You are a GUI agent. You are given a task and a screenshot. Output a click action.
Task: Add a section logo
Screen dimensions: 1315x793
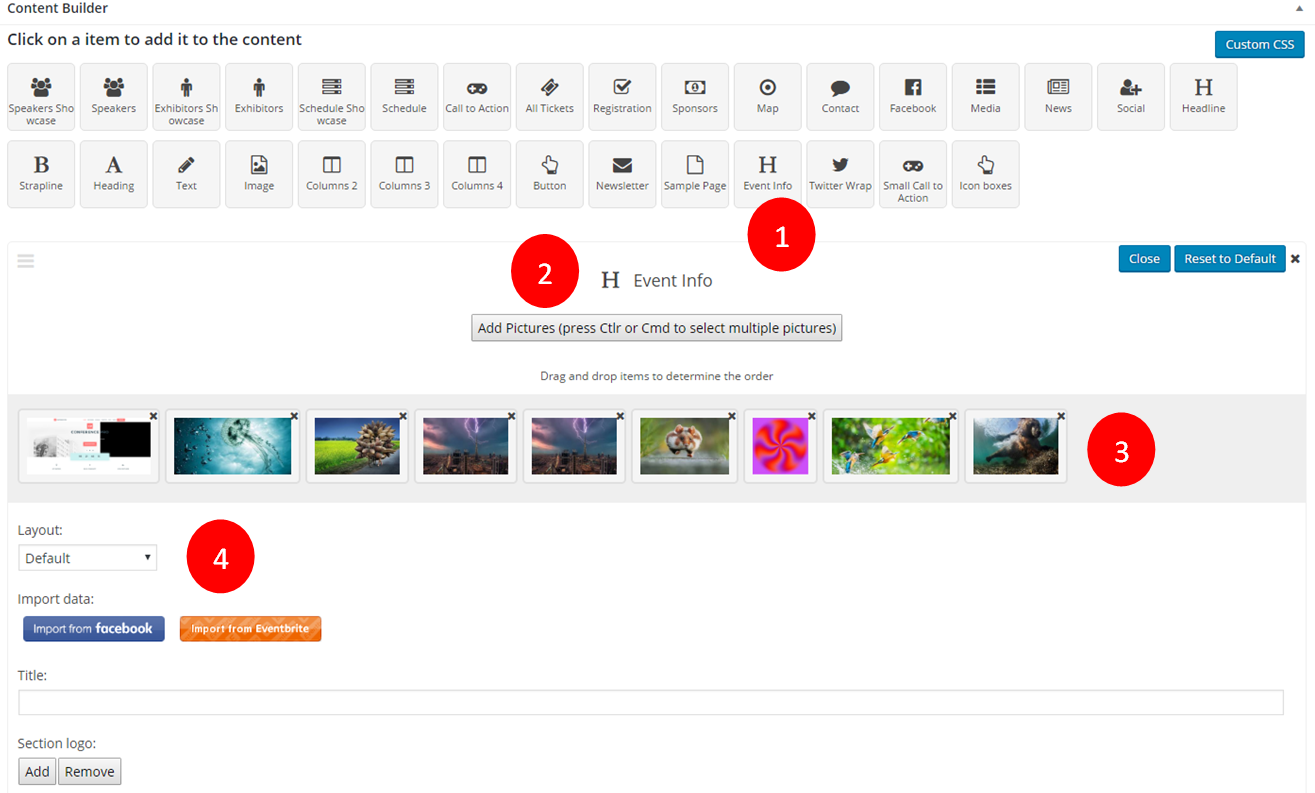click(37, 772)
